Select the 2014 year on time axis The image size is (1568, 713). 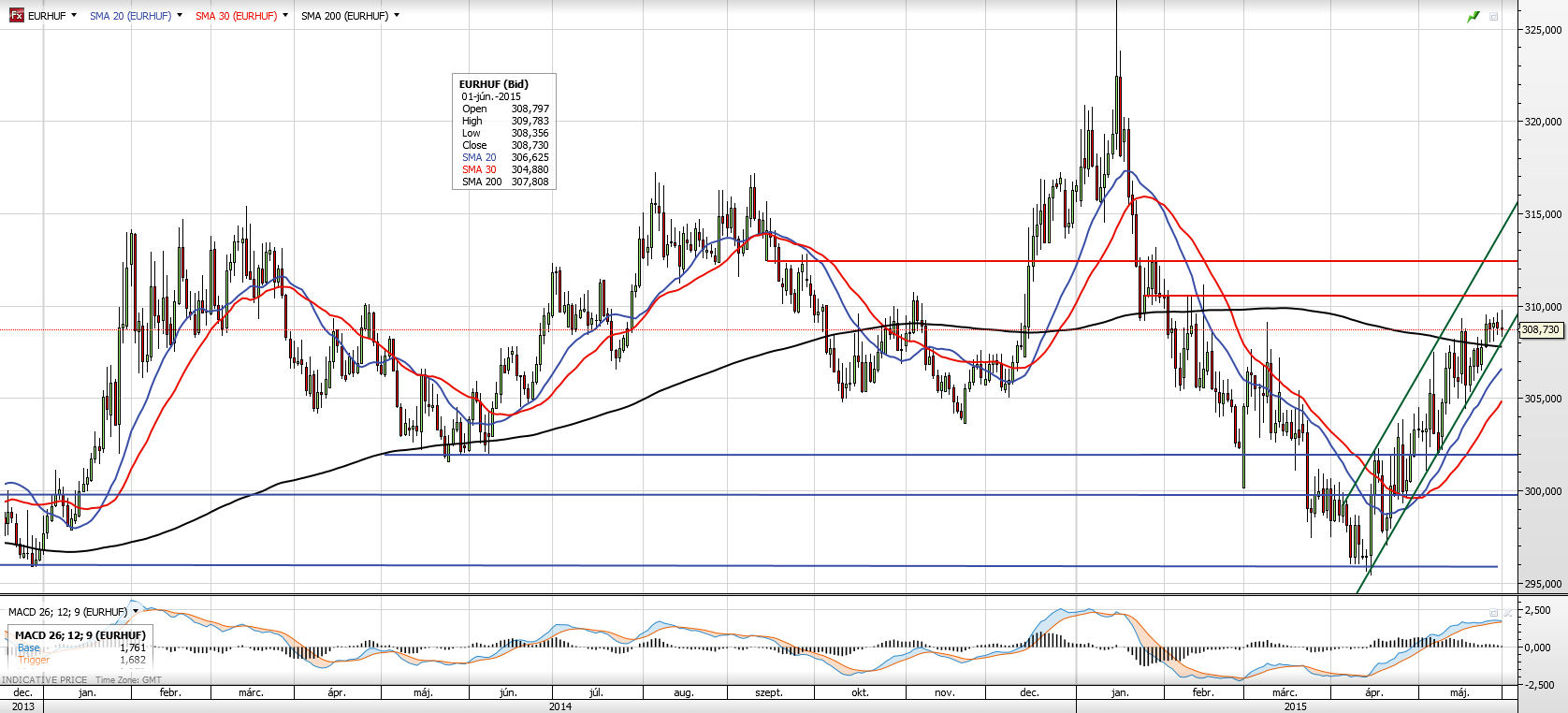pos(559,706)
